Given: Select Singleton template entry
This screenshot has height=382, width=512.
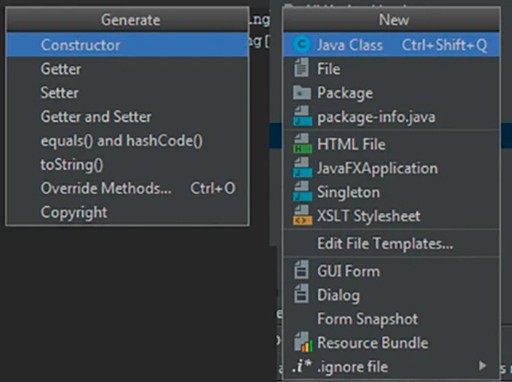Looking at the screenshot, I should tap(391, 192).
